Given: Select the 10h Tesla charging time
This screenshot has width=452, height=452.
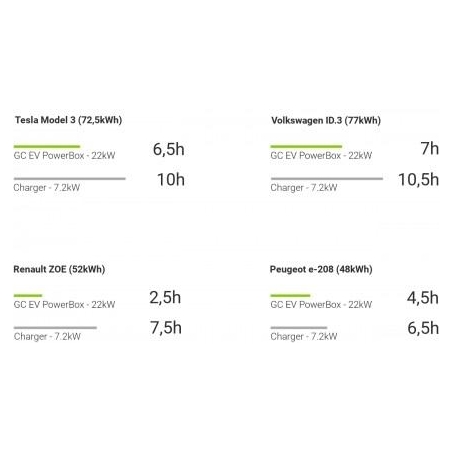Looking at the screenshot, I should point(171,180).
